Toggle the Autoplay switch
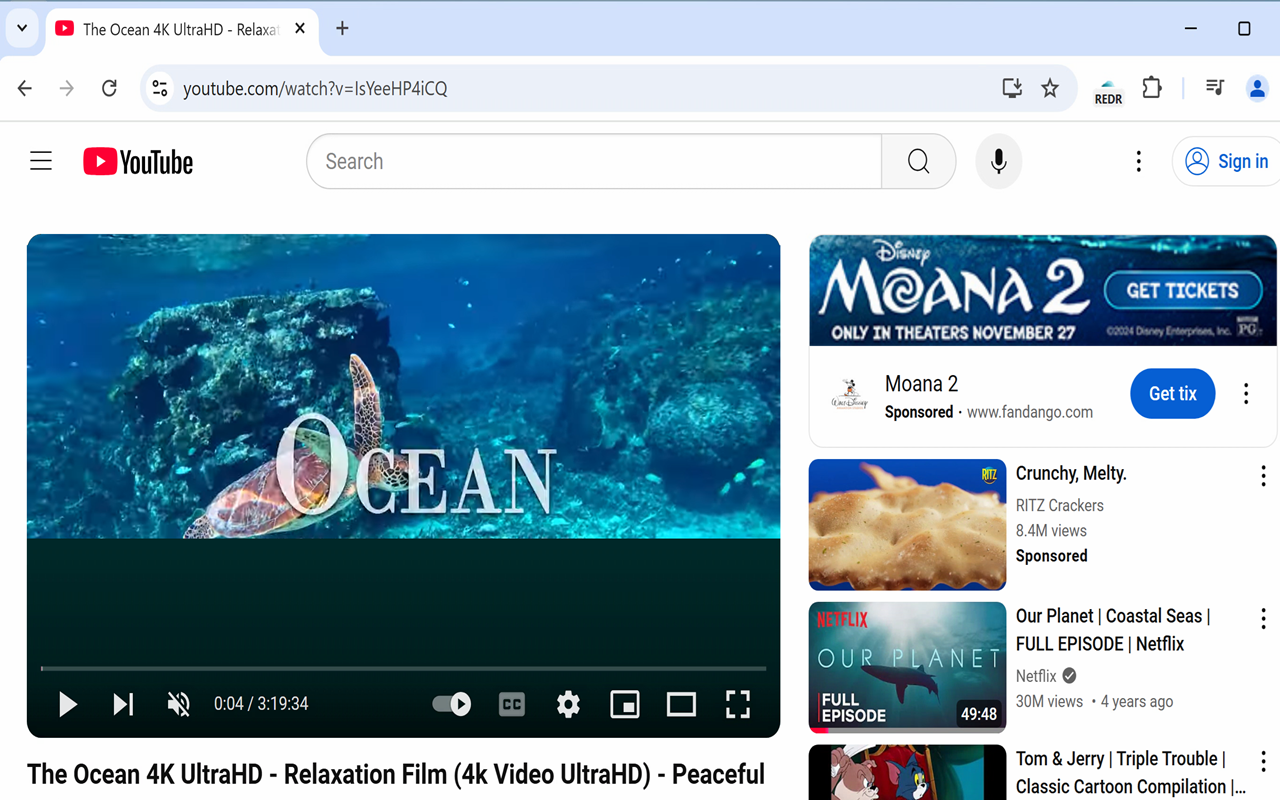1280x800 pixels. coord(451,704)
